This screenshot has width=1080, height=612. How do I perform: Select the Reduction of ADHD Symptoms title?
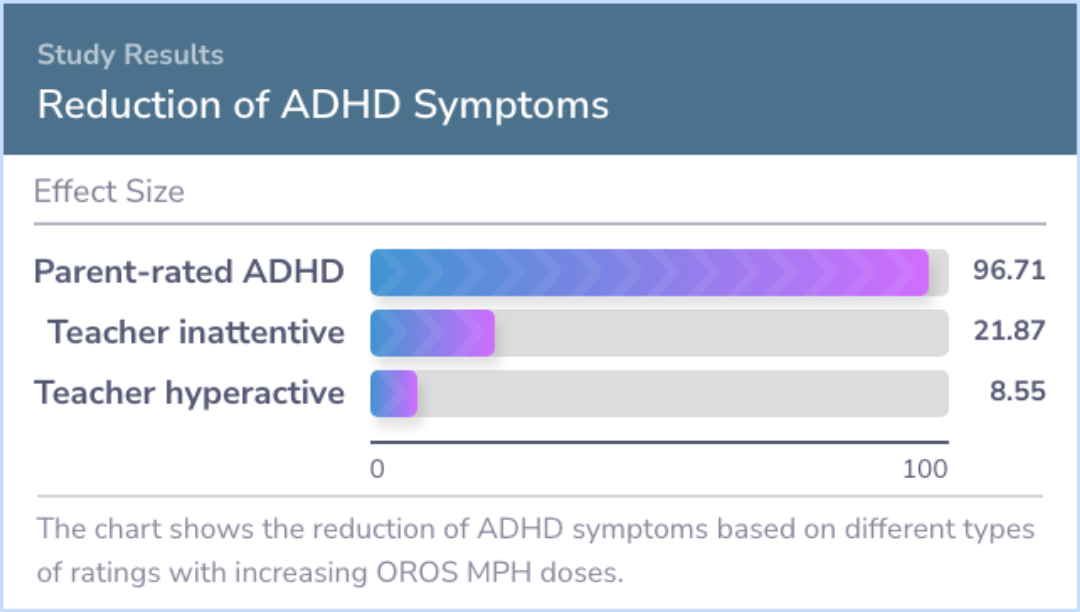(x=322, y=104)
